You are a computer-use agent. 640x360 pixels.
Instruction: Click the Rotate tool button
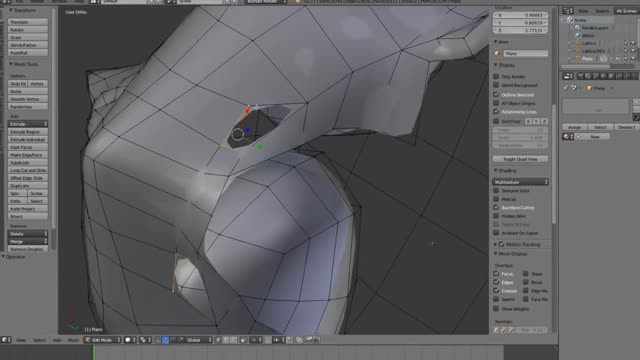[28, 30]
